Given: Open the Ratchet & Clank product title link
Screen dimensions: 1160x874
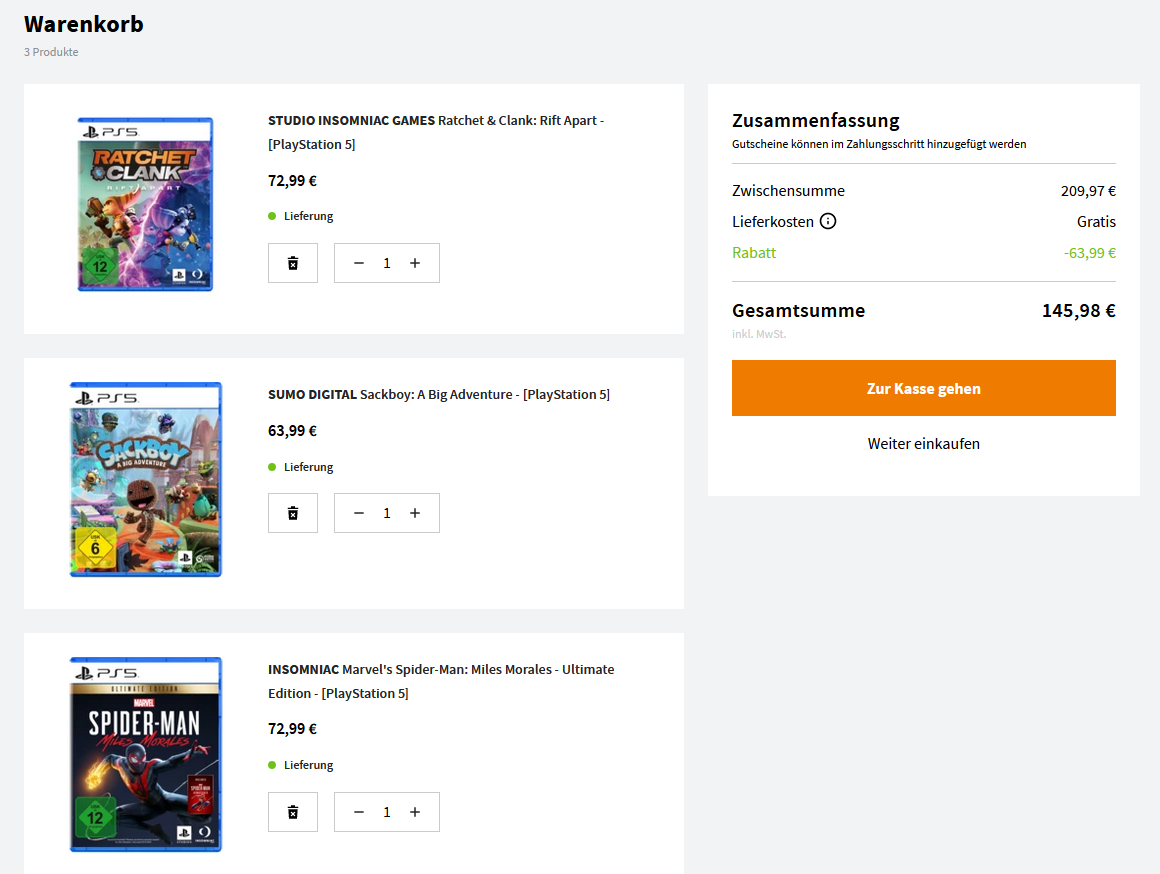Looking at the screenshot, I should (x=434, y=131).
